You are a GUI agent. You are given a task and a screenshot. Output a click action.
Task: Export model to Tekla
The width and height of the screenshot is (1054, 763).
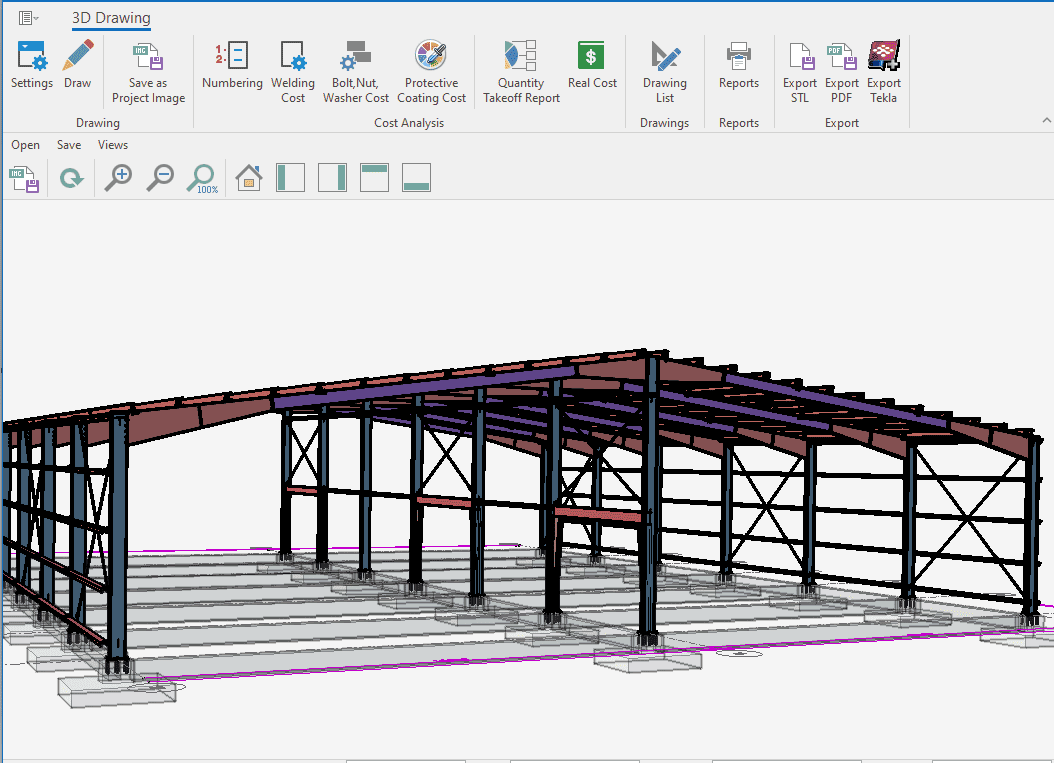click(884, 72)
